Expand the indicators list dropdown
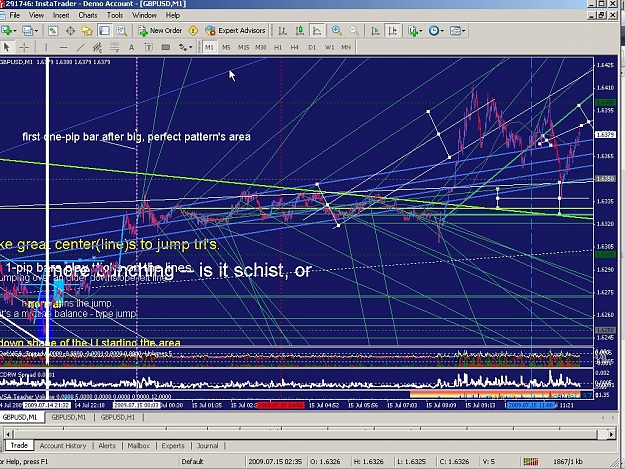This screenshot has height=469, width=625. tap(421, 31)
